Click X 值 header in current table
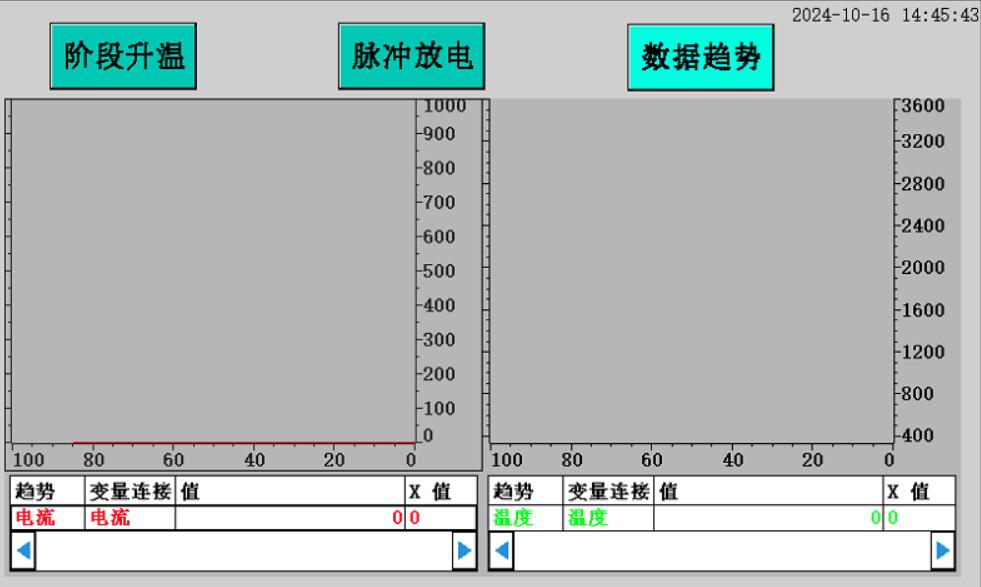981x587 pixels. [x=441, y=491]
